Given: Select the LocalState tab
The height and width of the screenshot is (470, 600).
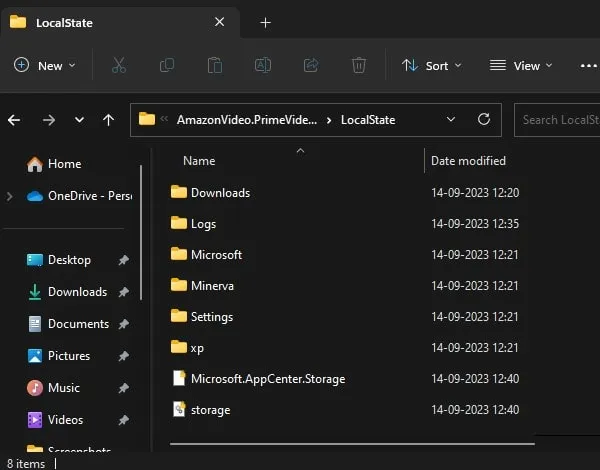Looking at the screenshot, I should [120, 23].
